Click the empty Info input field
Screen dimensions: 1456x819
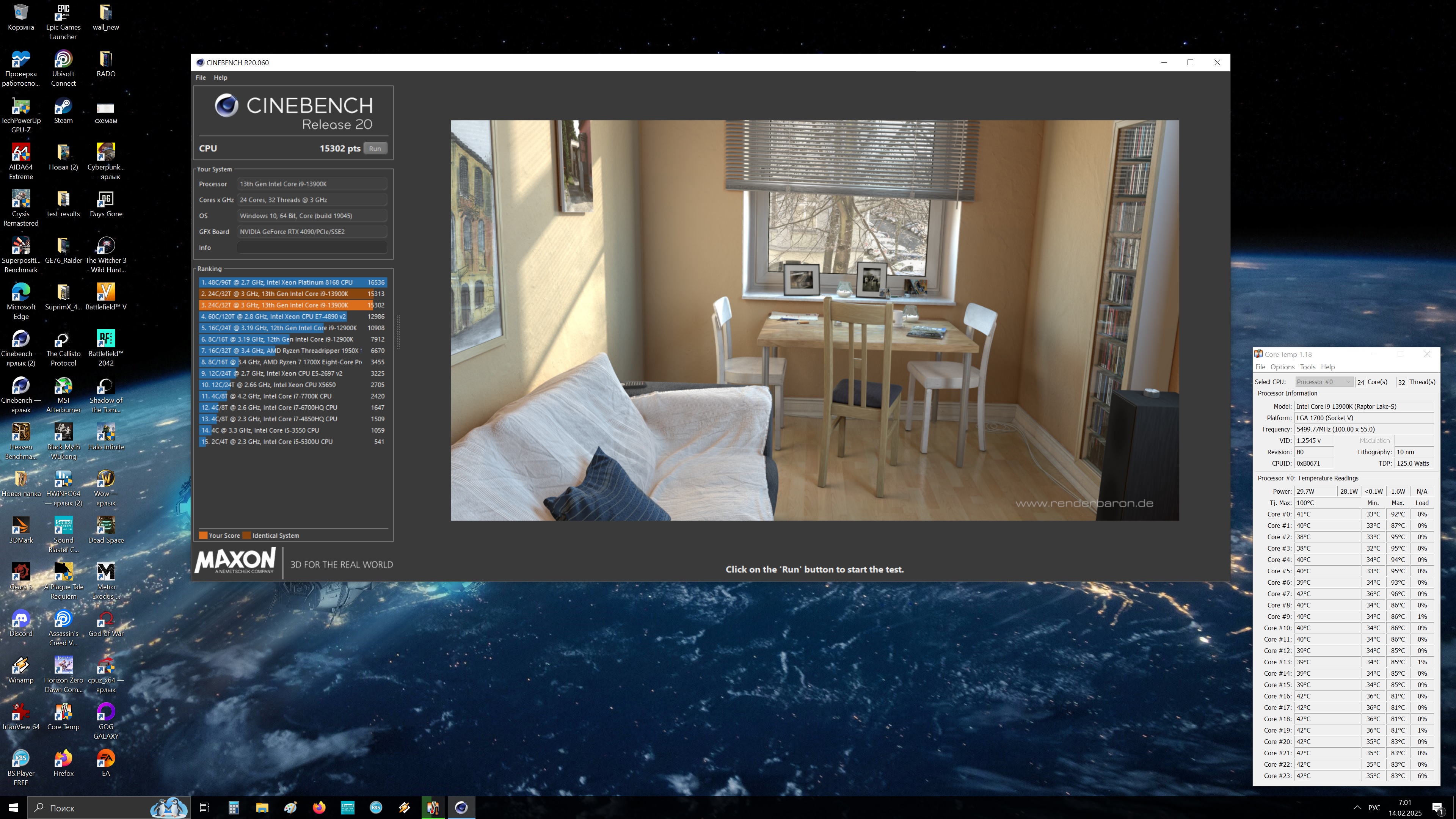312,248
